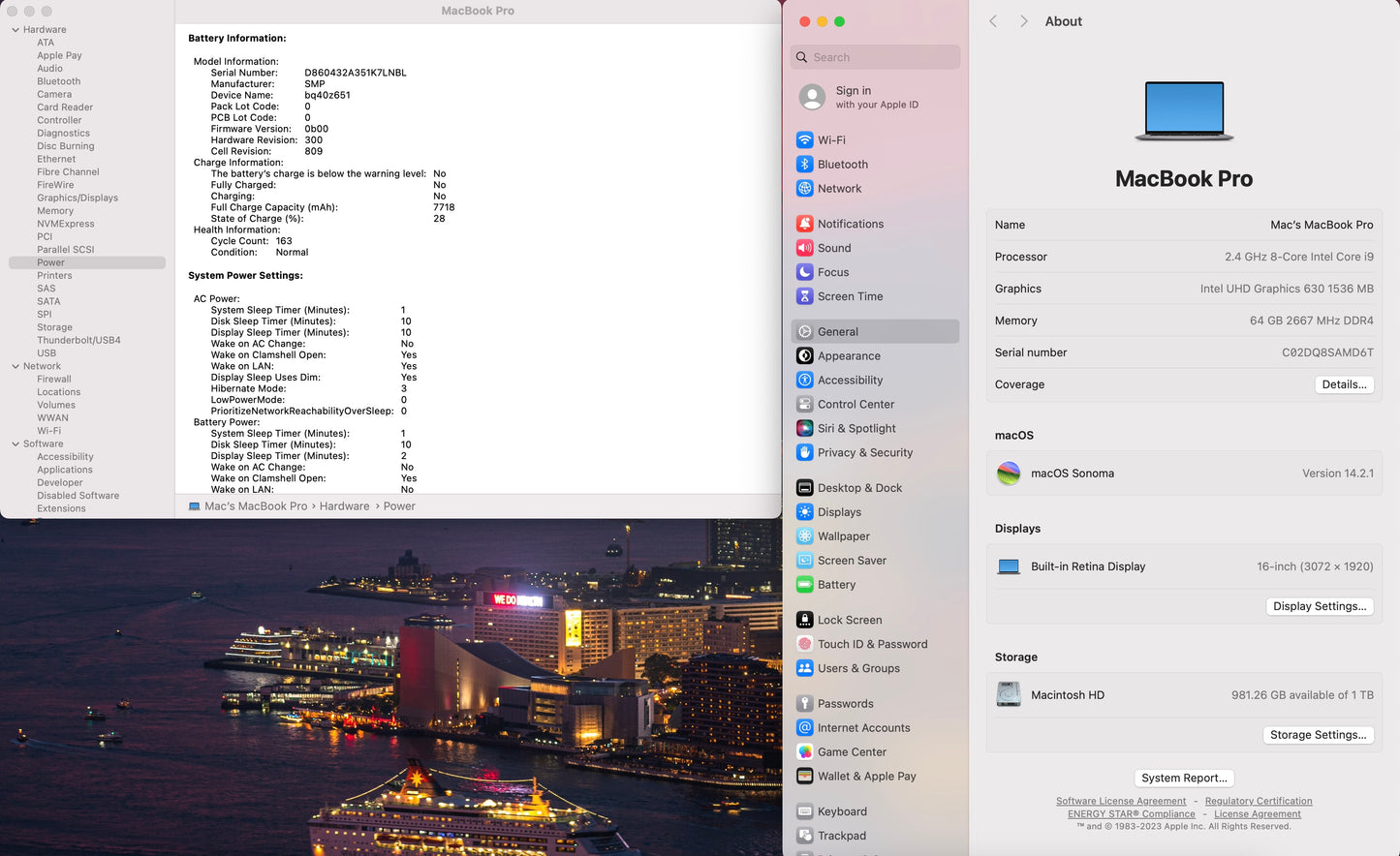
Task: Open the Trackpad icon
Action: click(x=804, y=836)
